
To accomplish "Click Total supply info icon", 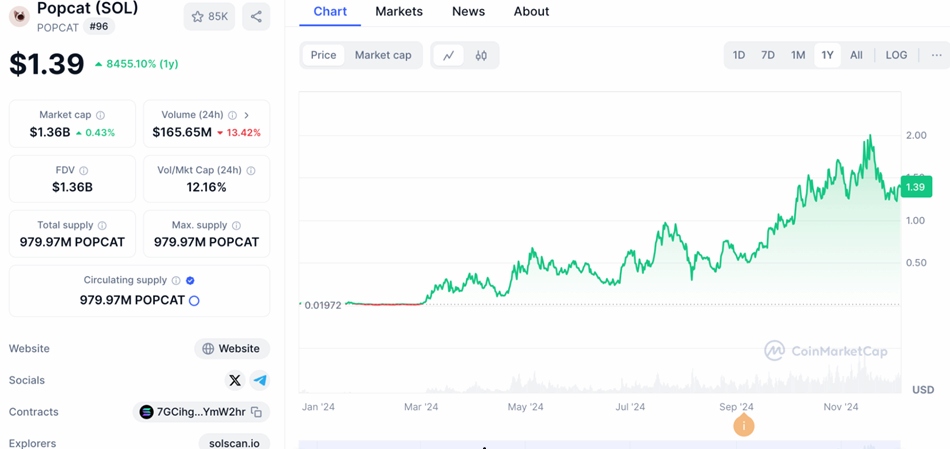I will coord(102,225).
